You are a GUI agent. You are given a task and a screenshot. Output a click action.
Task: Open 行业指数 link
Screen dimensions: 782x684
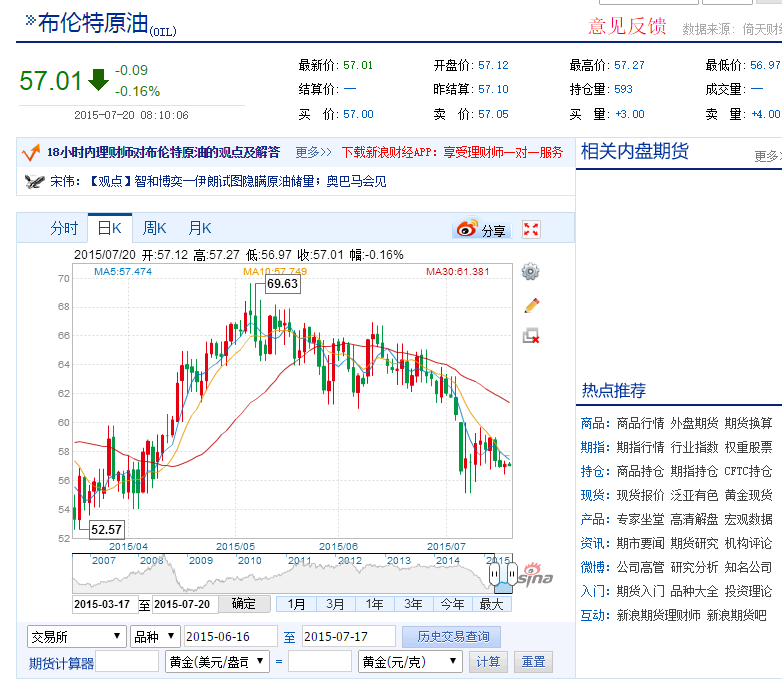click(694, 447)
